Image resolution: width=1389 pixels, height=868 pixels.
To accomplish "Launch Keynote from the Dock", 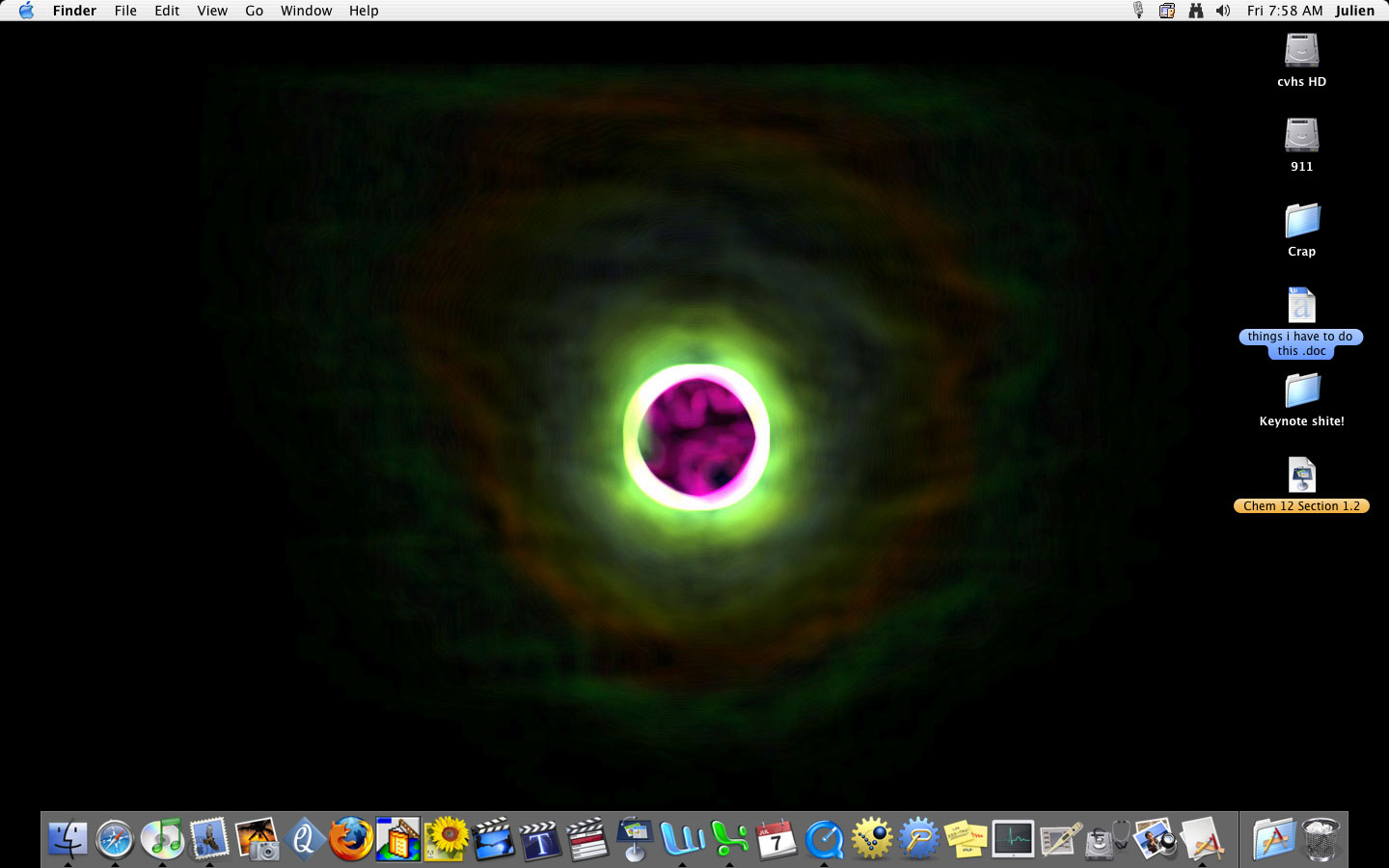I will pyautogui.click(x=635, y=838).
